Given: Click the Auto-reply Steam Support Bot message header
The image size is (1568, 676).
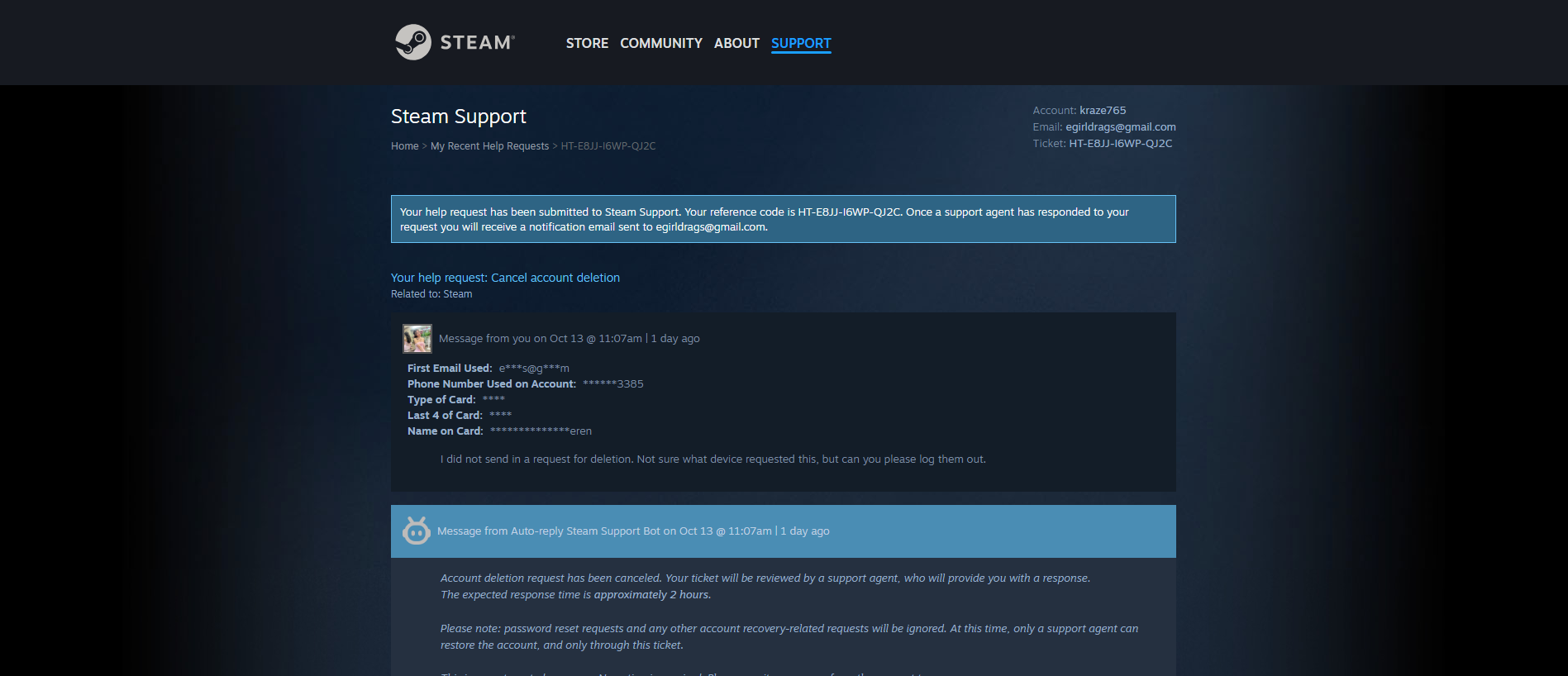Looking at the screenshot, I should click(x=784, y=531).
